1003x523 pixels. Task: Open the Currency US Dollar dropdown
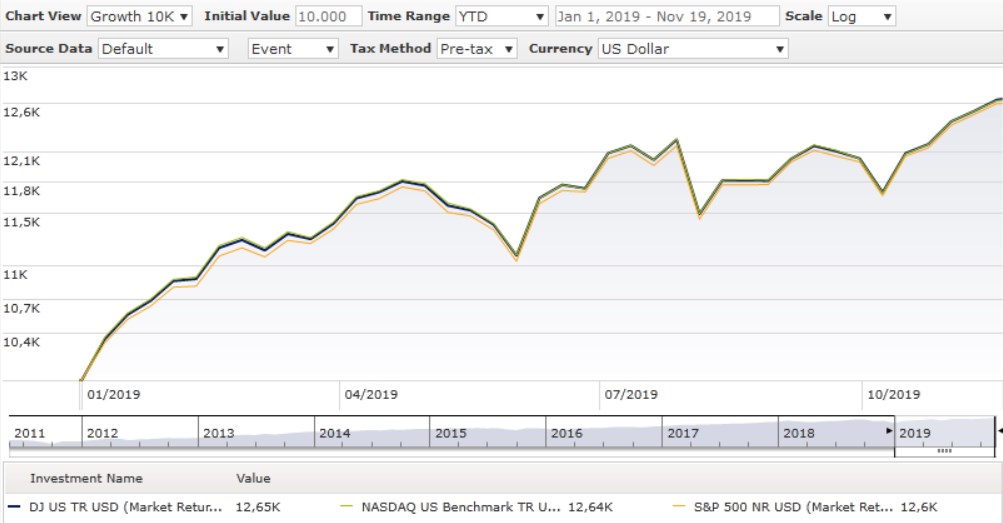pyautogui.click(x=692, y=48)
